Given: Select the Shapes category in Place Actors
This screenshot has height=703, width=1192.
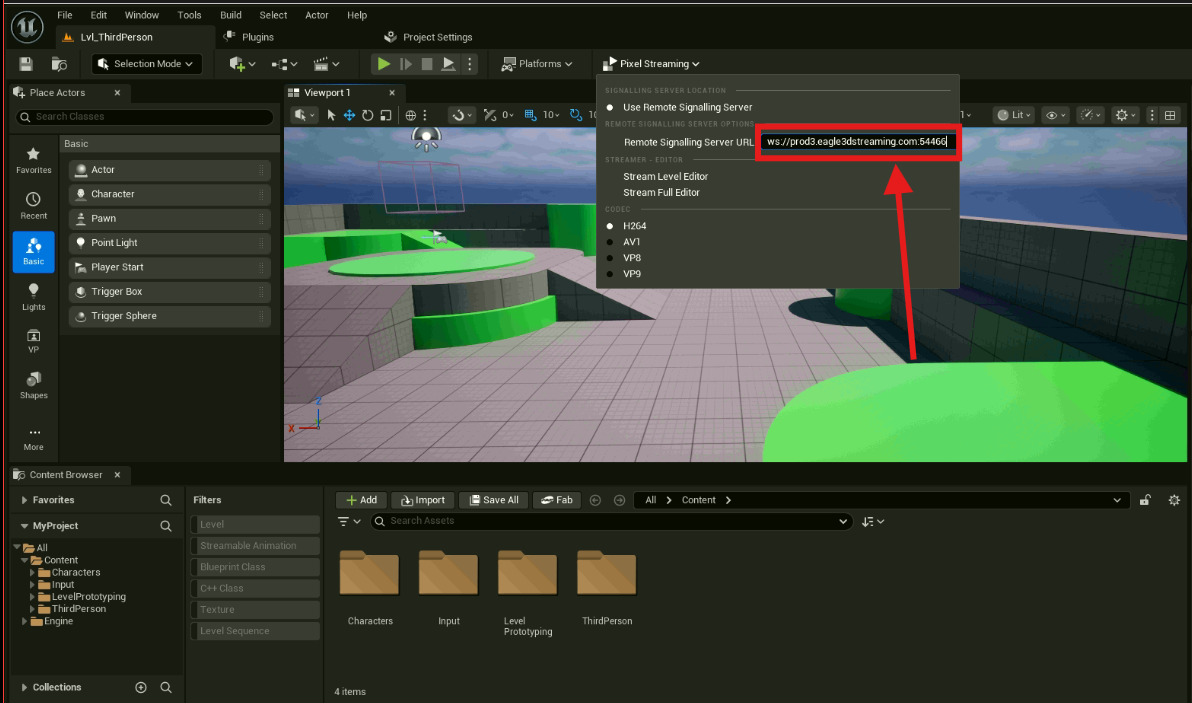Looking at the screenshot, I should pos(33,385).
